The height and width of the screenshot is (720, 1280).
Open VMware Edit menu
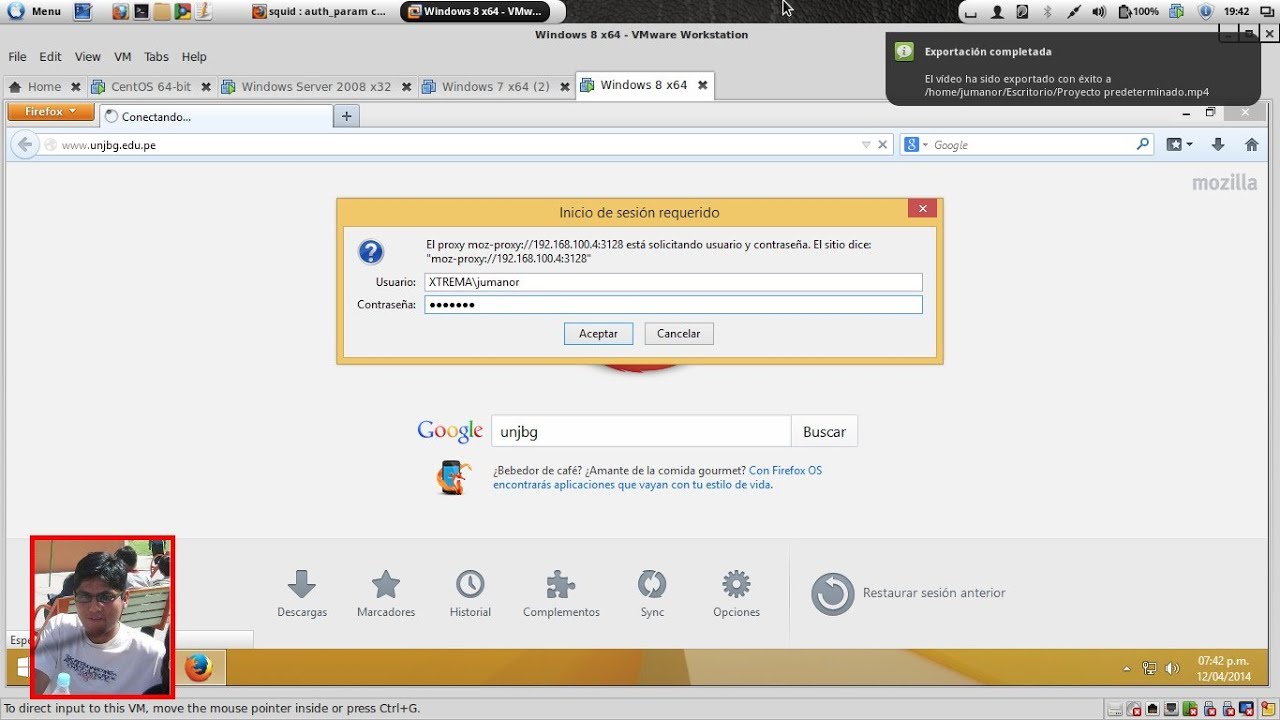pos(50,57)
